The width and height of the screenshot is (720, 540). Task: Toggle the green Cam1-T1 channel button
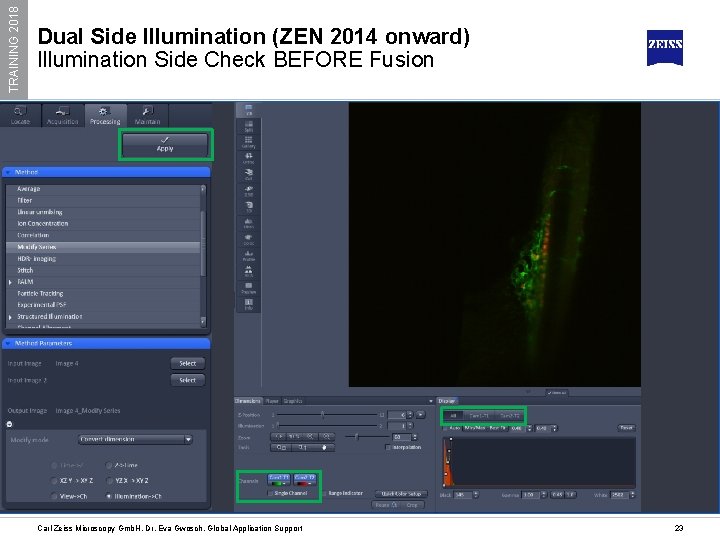click(279, 480)
